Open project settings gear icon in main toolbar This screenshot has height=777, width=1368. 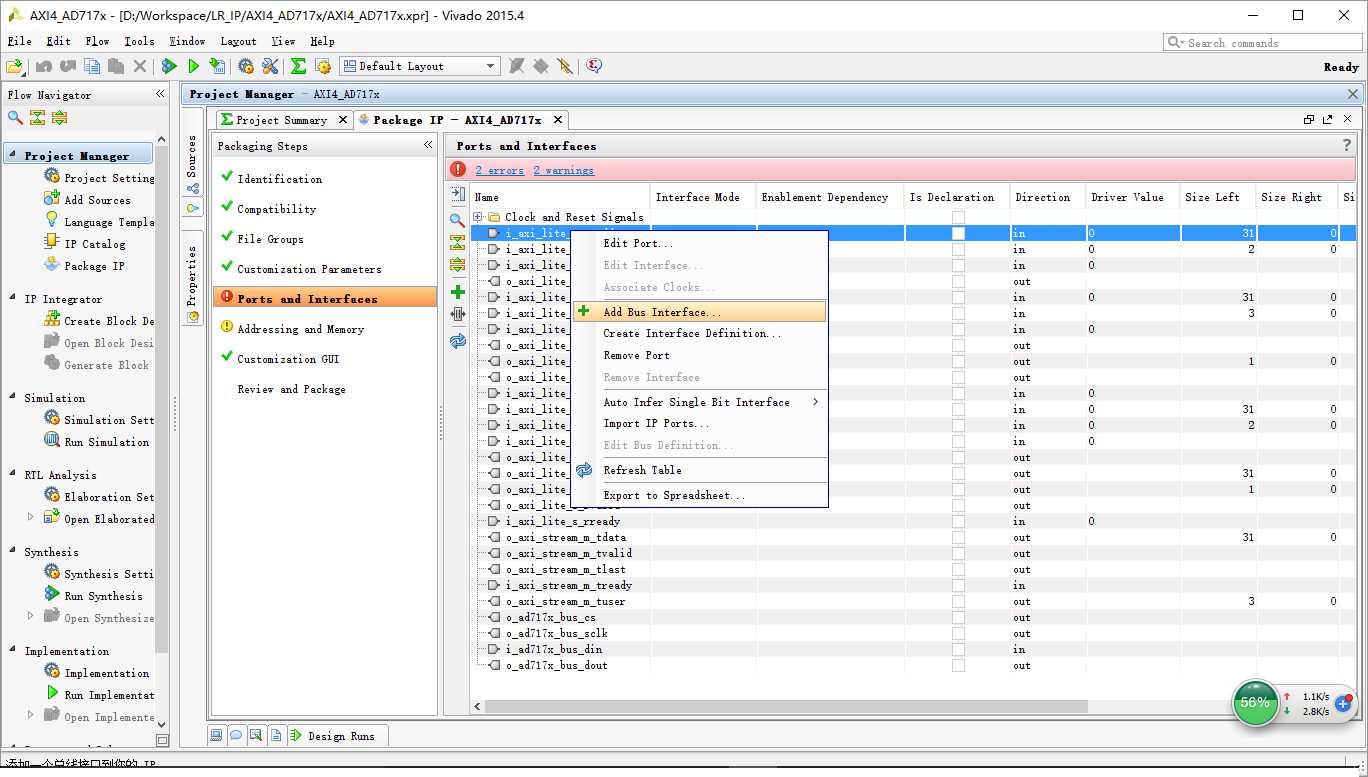(x=246, y=66)
